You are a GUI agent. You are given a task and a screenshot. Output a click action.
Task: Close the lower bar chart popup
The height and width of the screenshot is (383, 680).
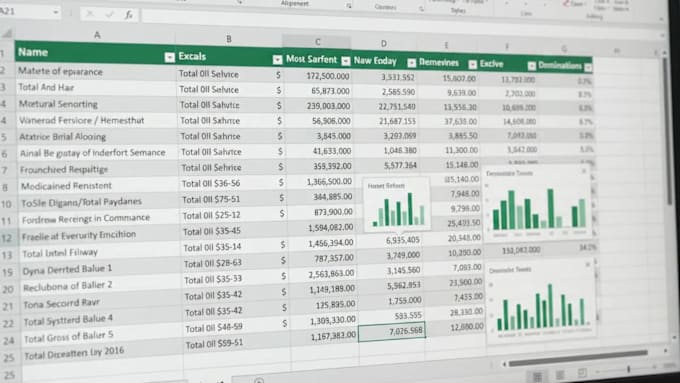[x=588, y=264]
